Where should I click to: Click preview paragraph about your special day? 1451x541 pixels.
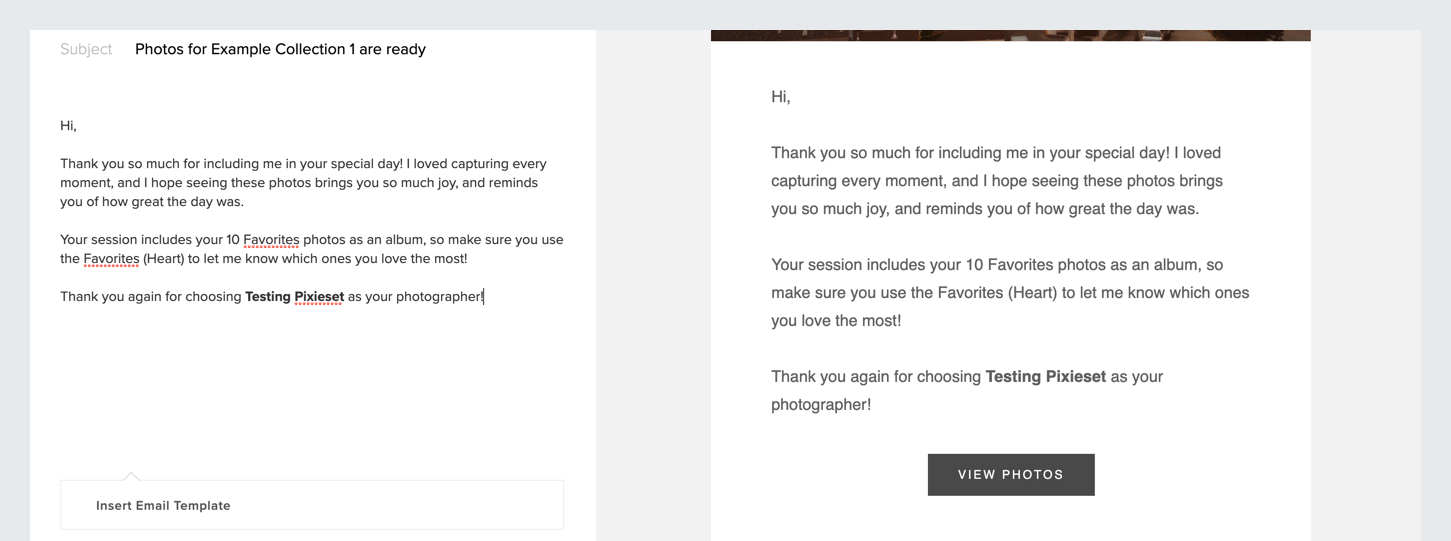(x=997, y=181)
